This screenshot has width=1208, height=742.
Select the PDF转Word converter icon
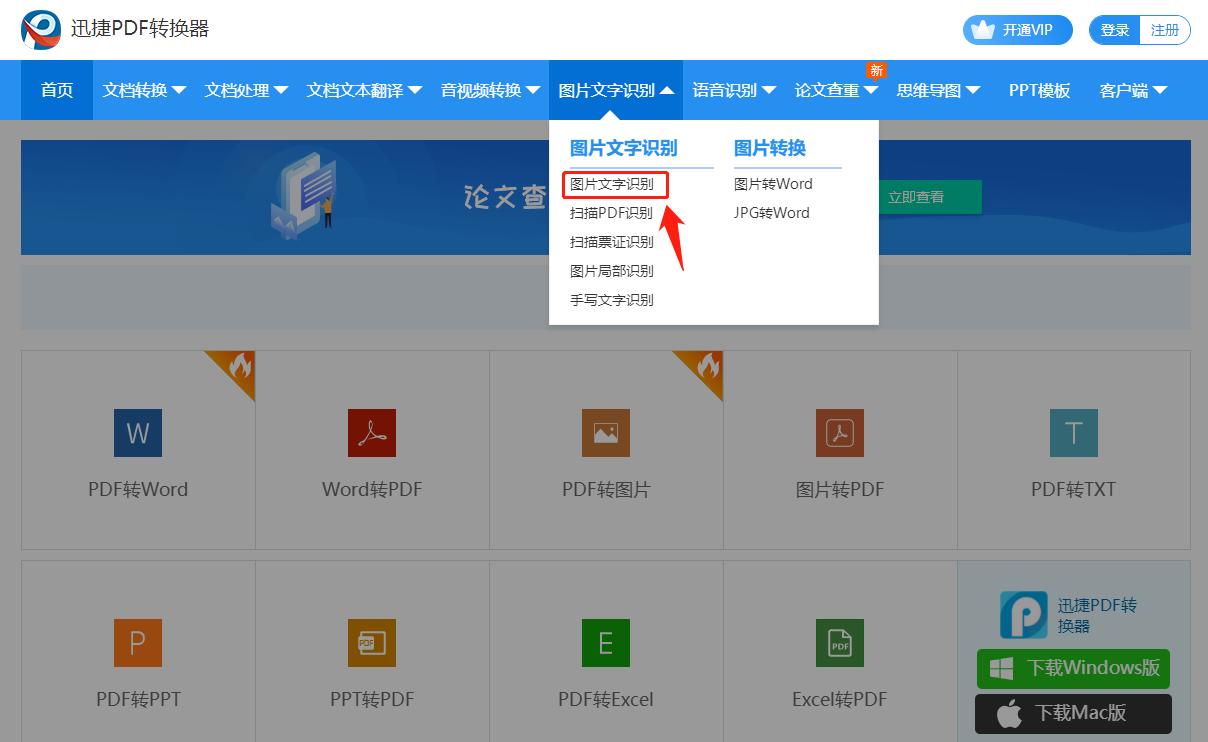pos(137,433)
